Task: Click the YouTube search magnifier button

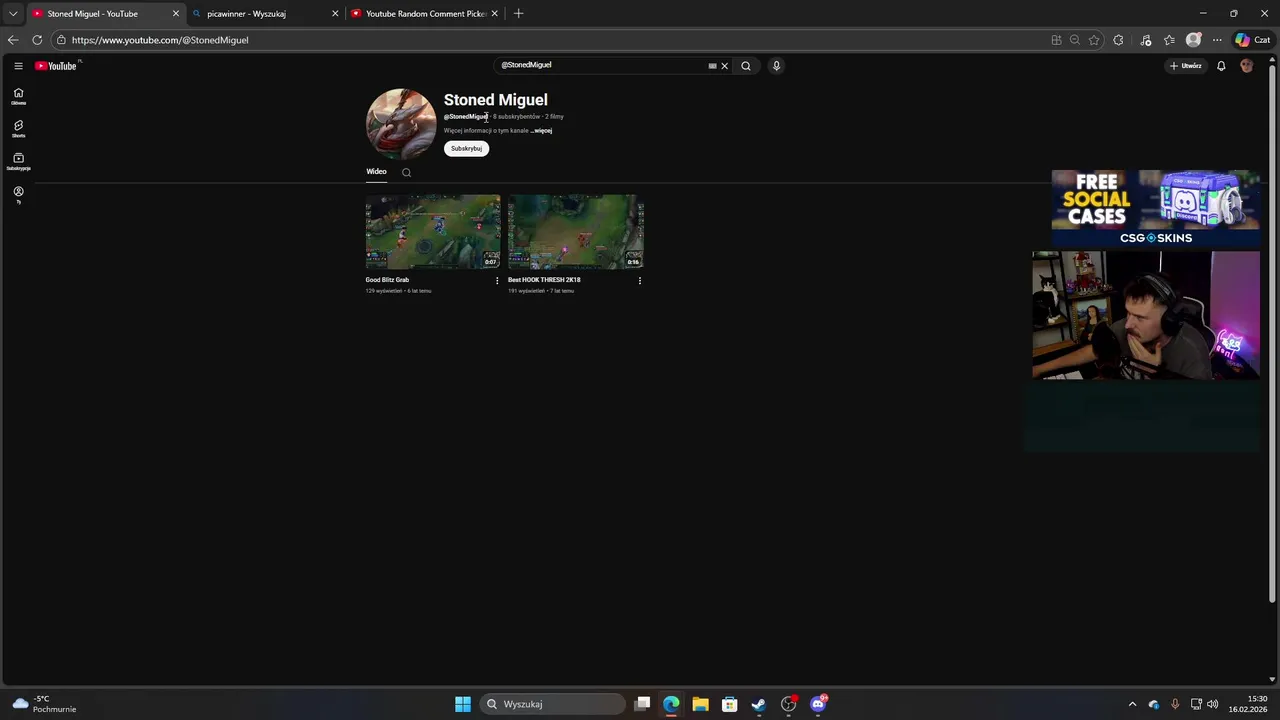Action: coord(746,66)
